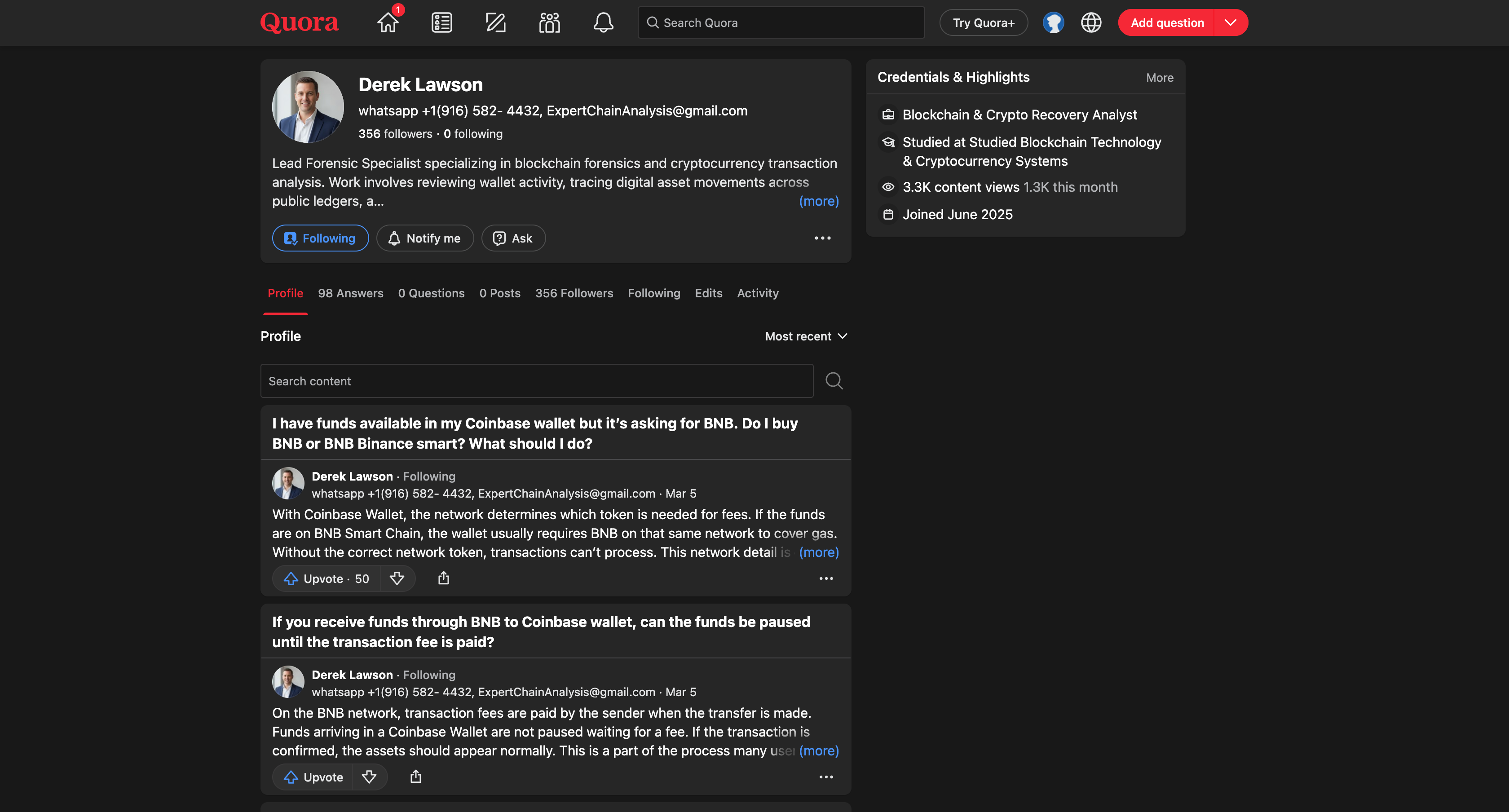Screen dimensions: 1509x812
Task: Downvote the answer with 50 upvotes
Action: (x=397, y=579)
